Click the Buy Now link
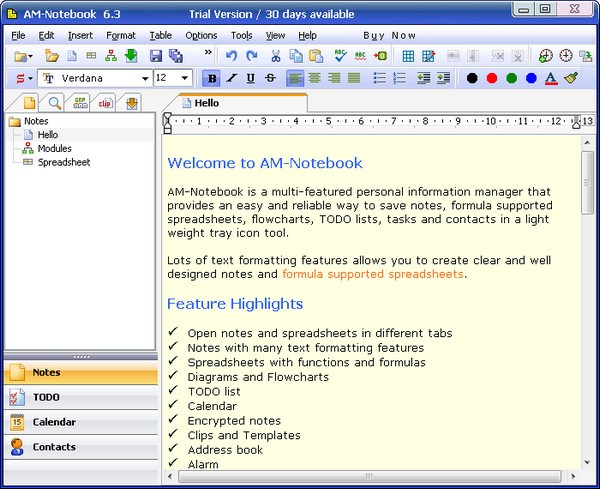Viewport: 600px width, 489px height. (389, 36)
